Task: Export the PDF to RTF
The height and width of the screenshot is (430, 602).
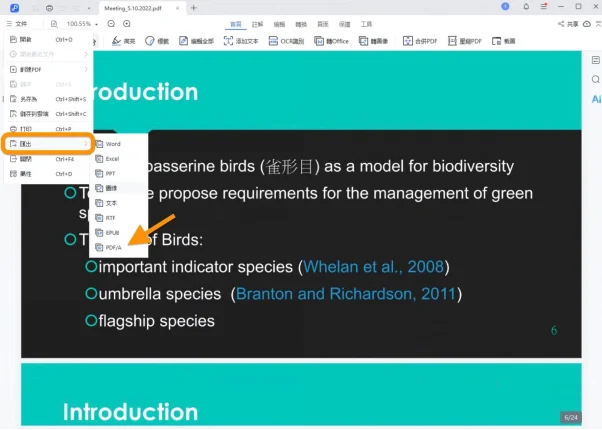Action: (x=118, y=218)
